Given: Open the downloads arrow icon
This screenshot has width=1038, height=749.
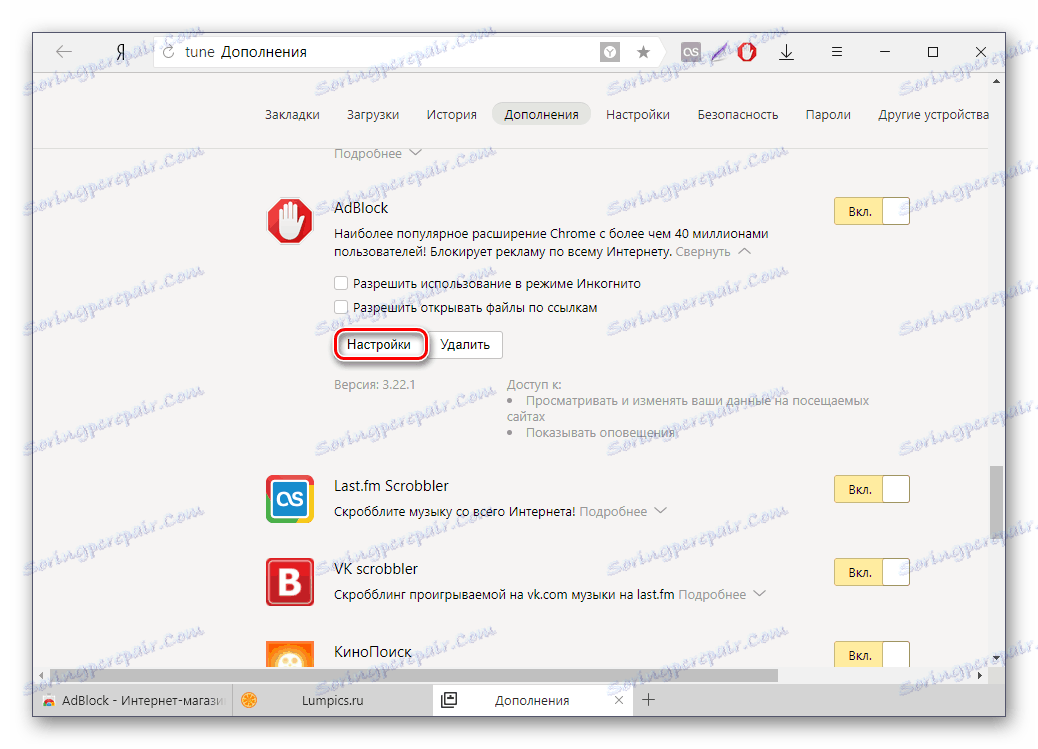Looking at the screenshot, I should pos(786,52).
